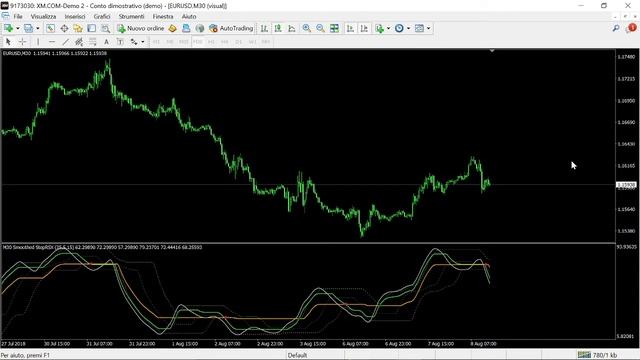Image resolution: width=640 pixels, height=360 pixels.
Task: Click the Profiles icon
Action: 28,28
